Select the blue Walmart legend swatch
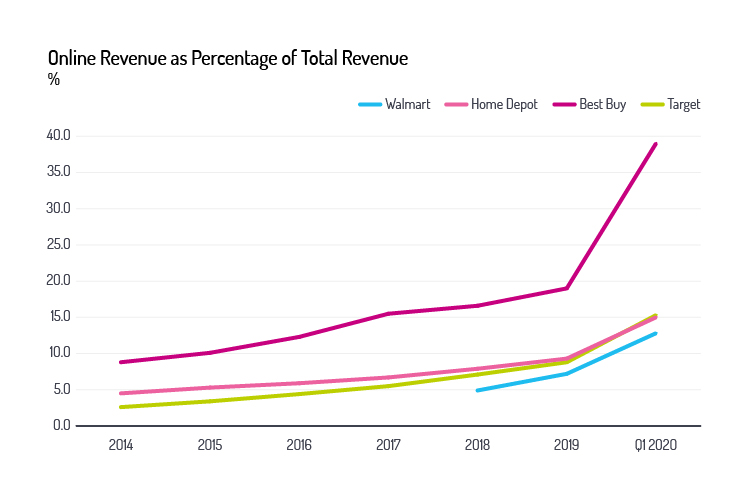 click(x=370, y=104)
